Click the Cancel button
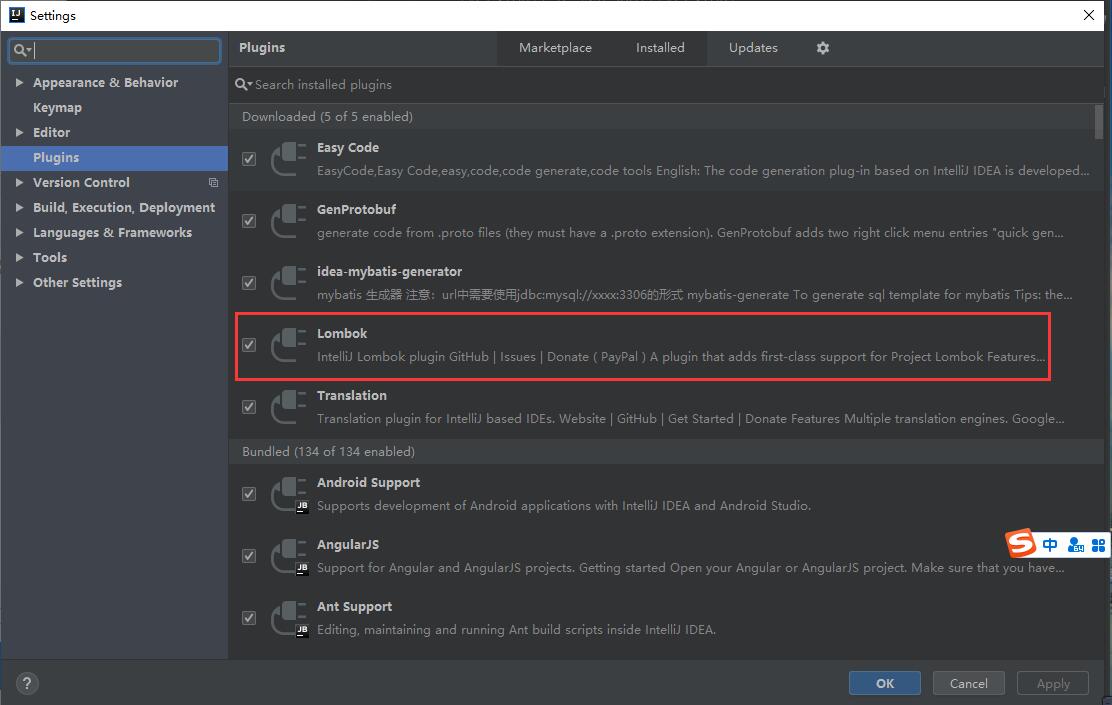Screen dimensions: 1112x705 coord(968,683)
